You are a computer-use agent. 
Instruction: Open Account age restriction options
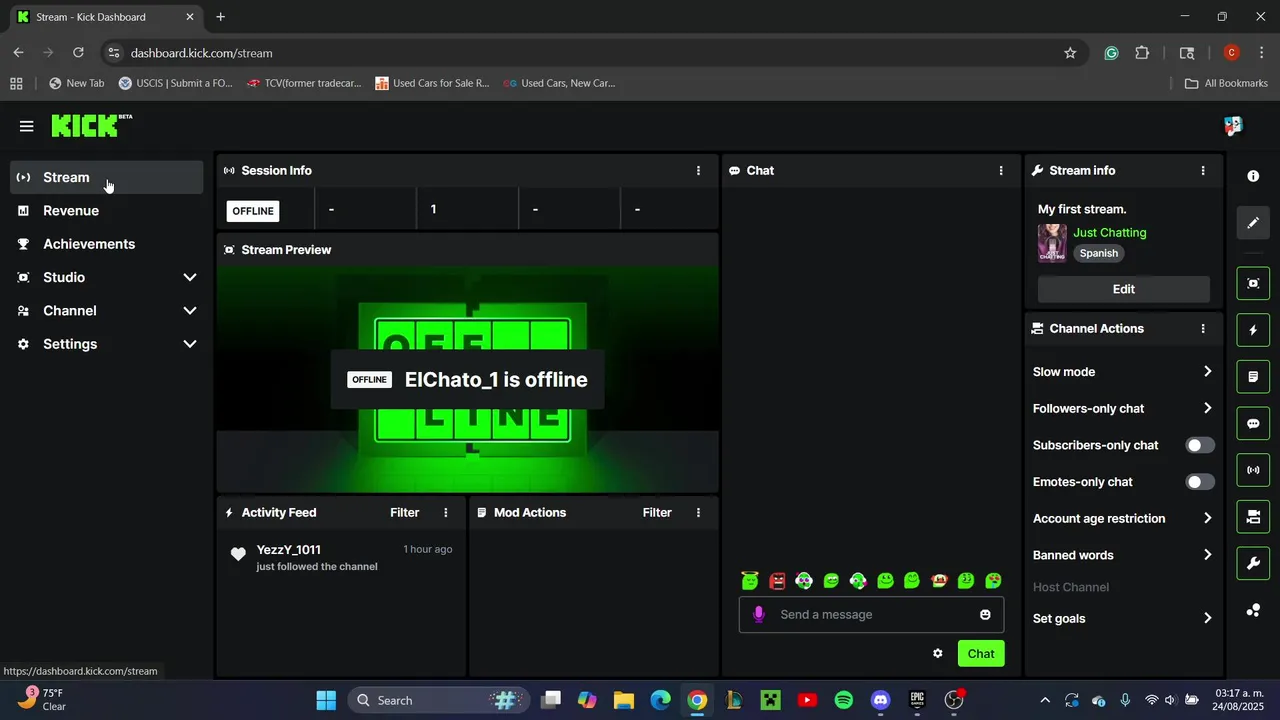[1123, 518]
